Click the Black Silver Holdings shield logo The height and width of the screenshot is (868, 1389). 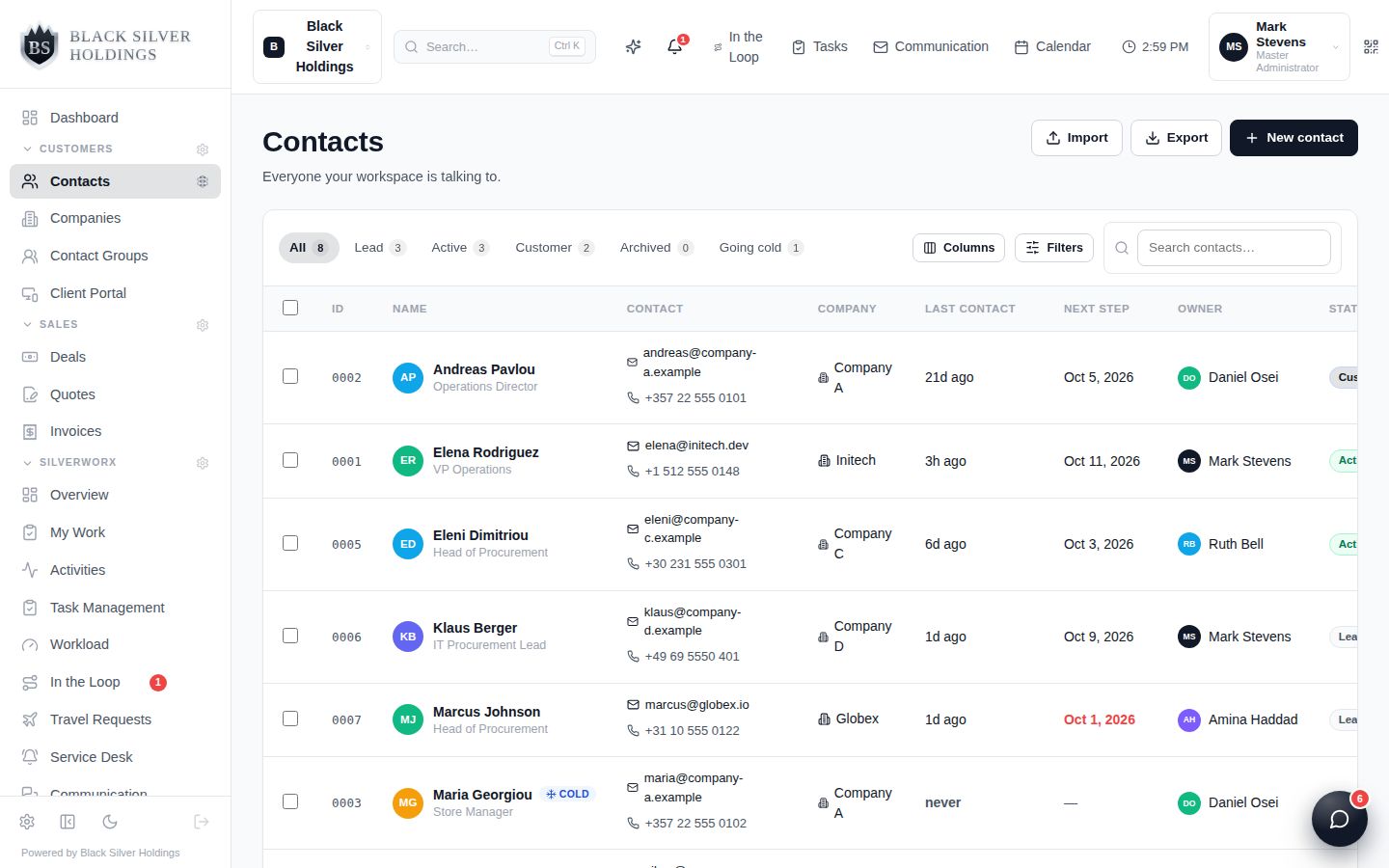(x=40, y=45)
